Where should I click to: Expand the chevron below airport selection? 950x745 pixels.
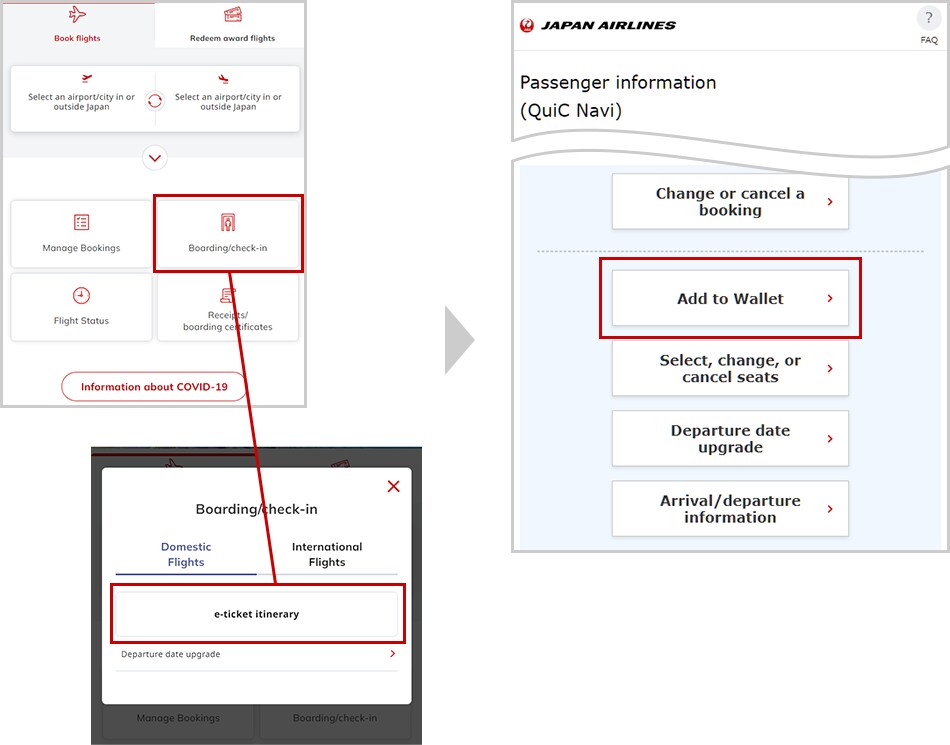click(x=154, y=158)
